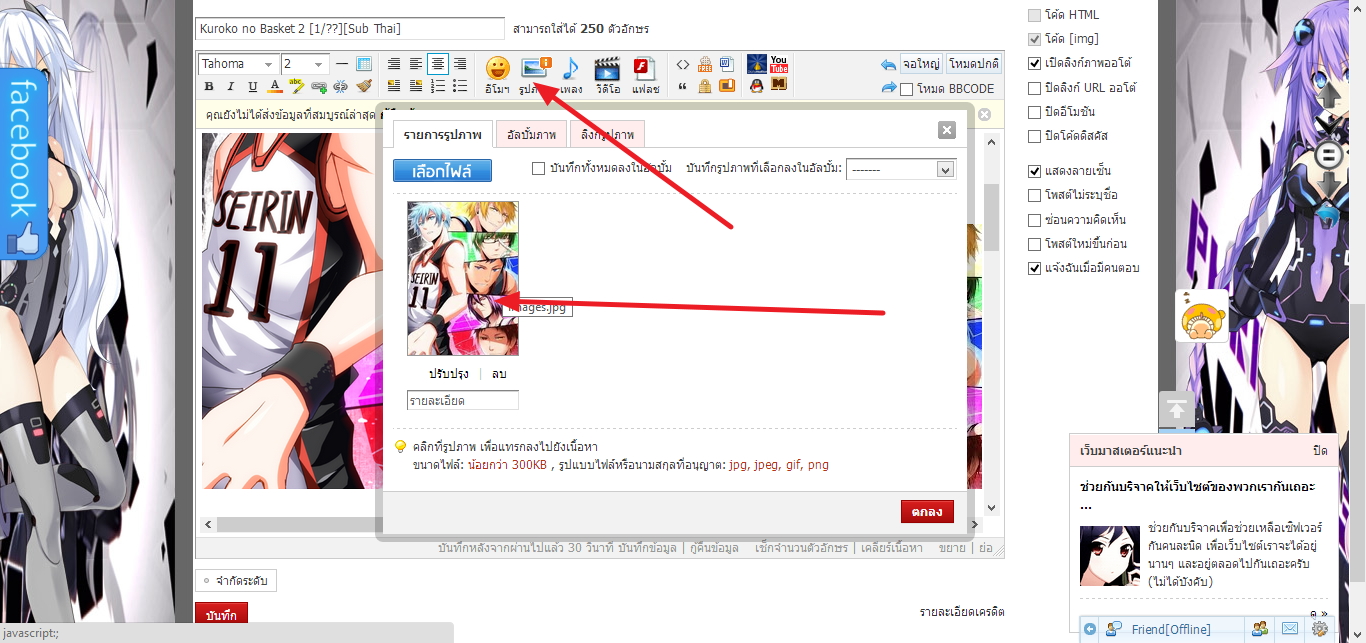
Task: Click the chat bar settings gear
Action: click(1320, 629)
